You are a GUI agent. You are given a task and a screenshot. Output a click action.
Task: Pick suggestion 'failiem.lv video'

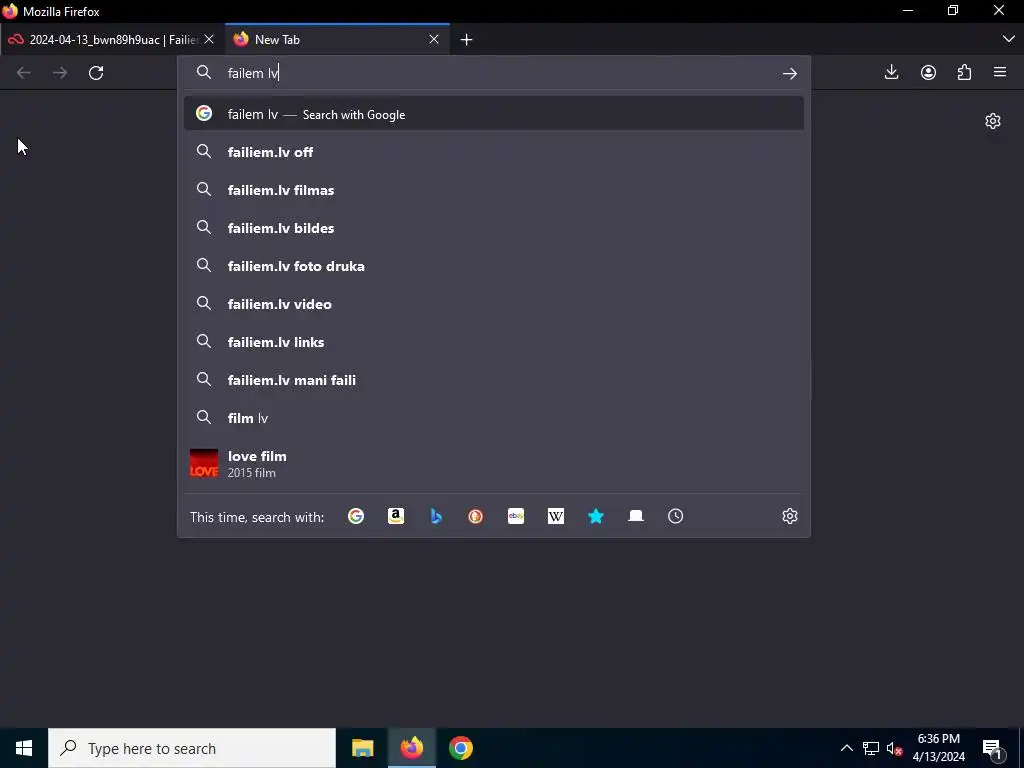pos(494,303)
